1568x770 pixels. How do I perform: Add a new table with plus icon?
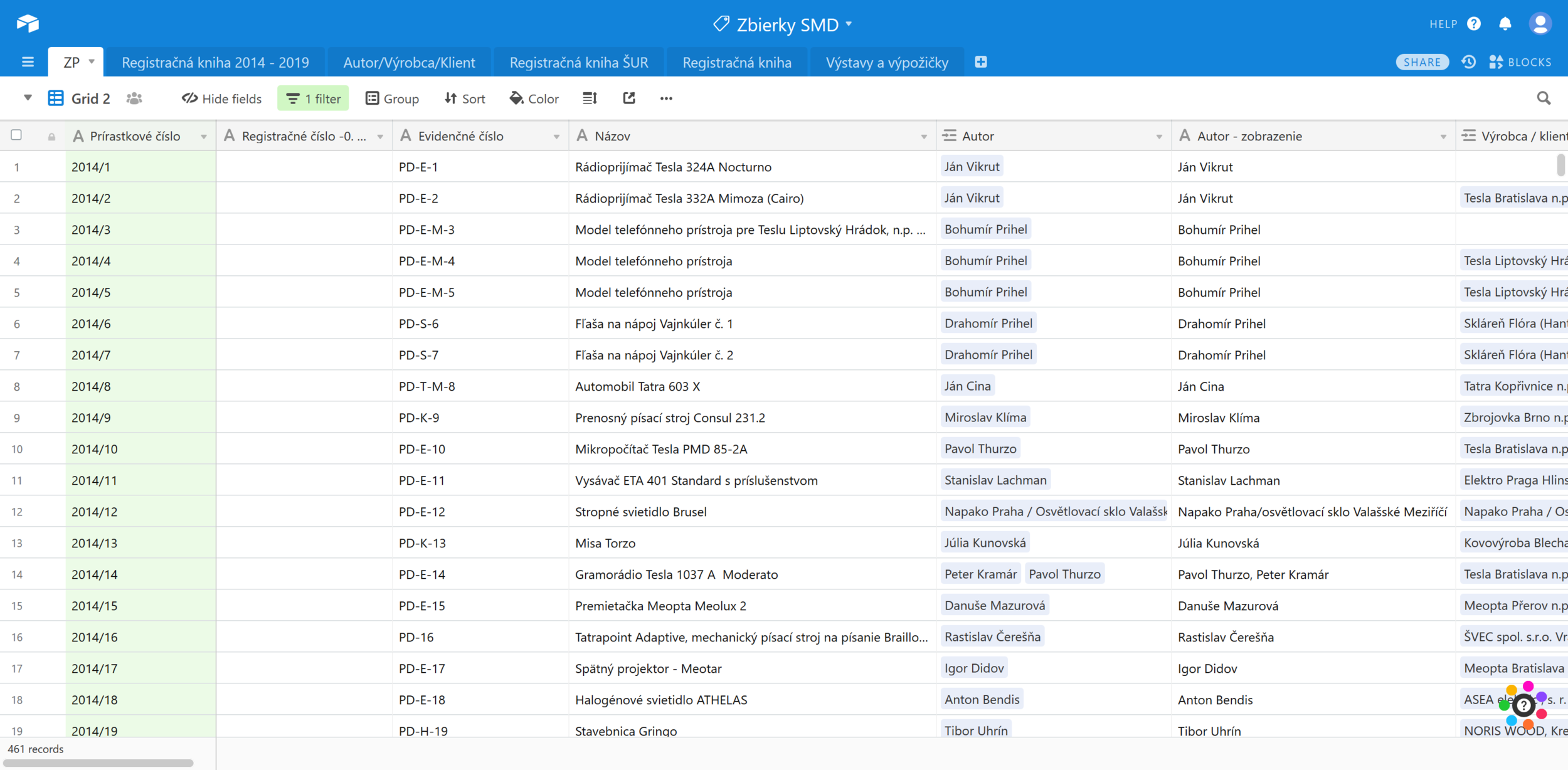[x=981, y=62]
